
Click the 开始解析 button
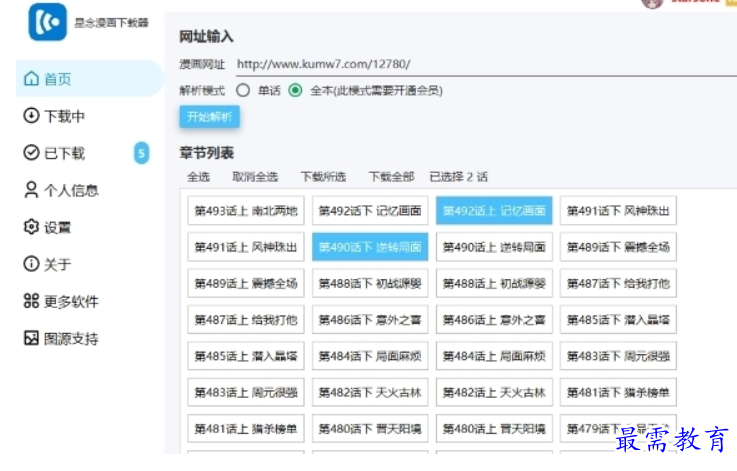click(x=210, y=117)
